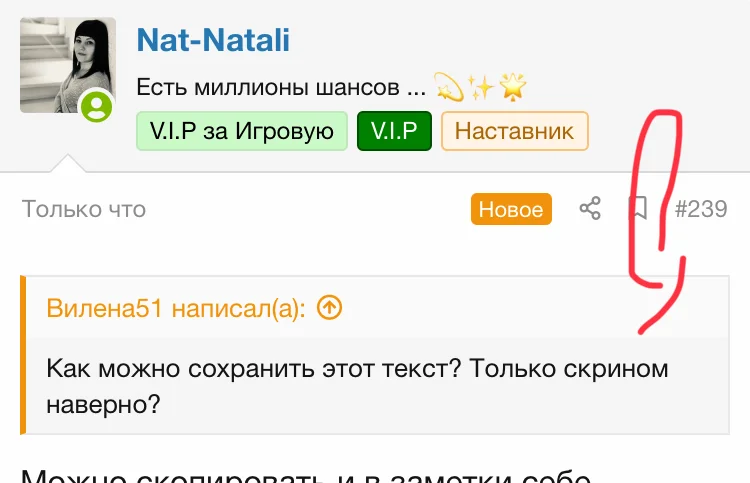
Task: Click the dizzy star emoji after 'шансов ...'
Action: coord(449,89)
